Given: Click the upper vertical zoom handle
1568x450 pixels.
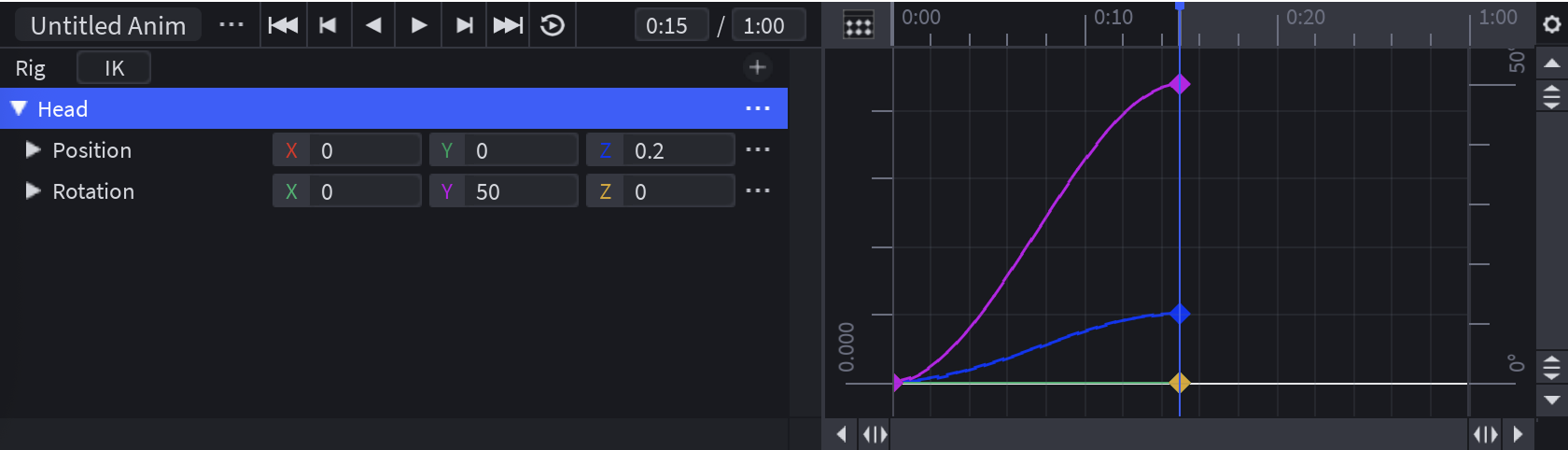Looking at the screenshot, I should 1551,96.
